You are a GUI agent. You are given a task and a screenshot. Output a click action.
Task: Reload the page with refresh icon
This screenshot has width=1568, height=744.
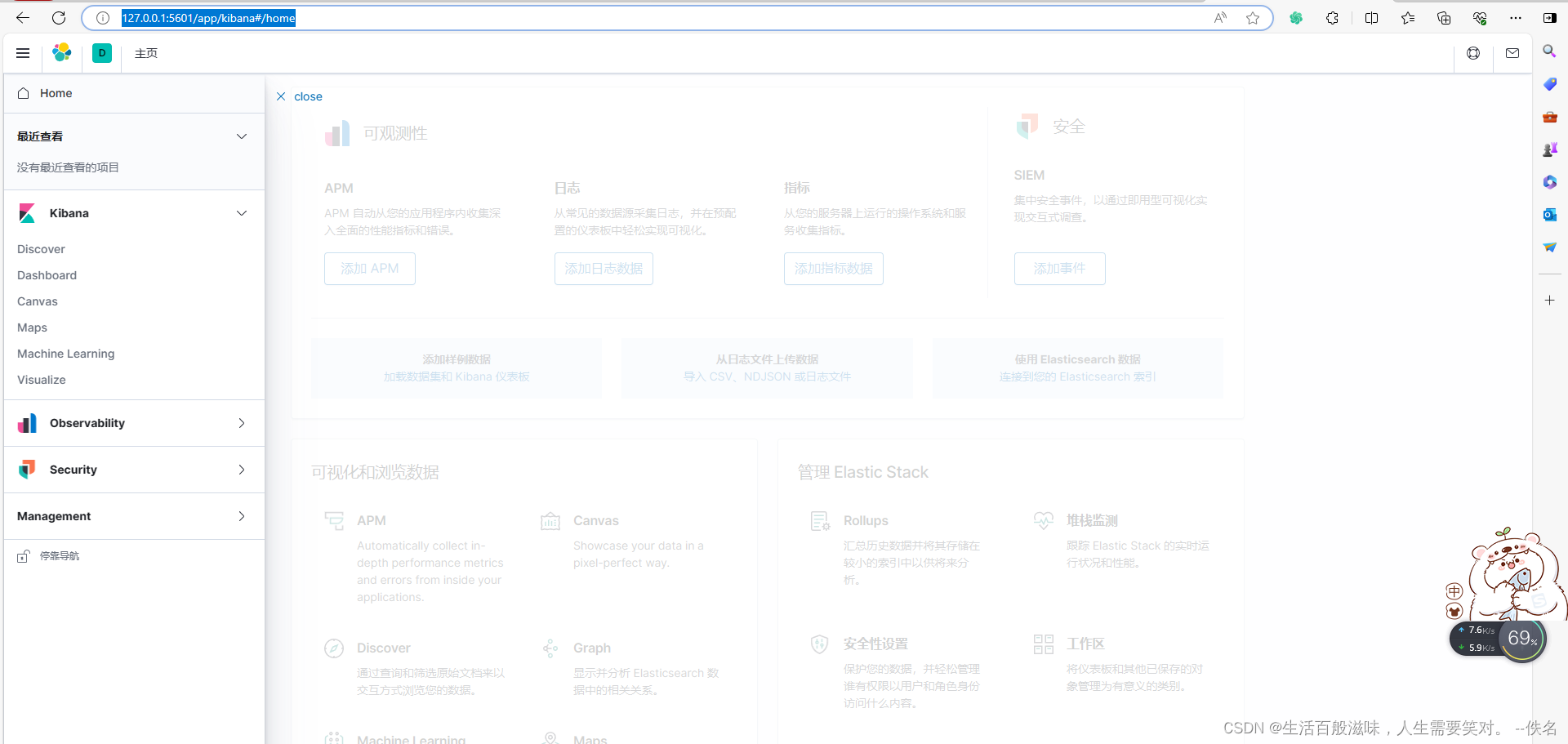click(59, 18)
